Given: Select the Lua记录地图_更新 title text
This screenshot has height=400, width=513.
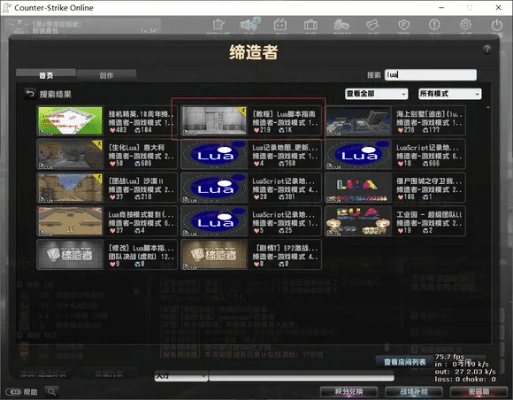Looking at the screenshot, I should [285, 147].
